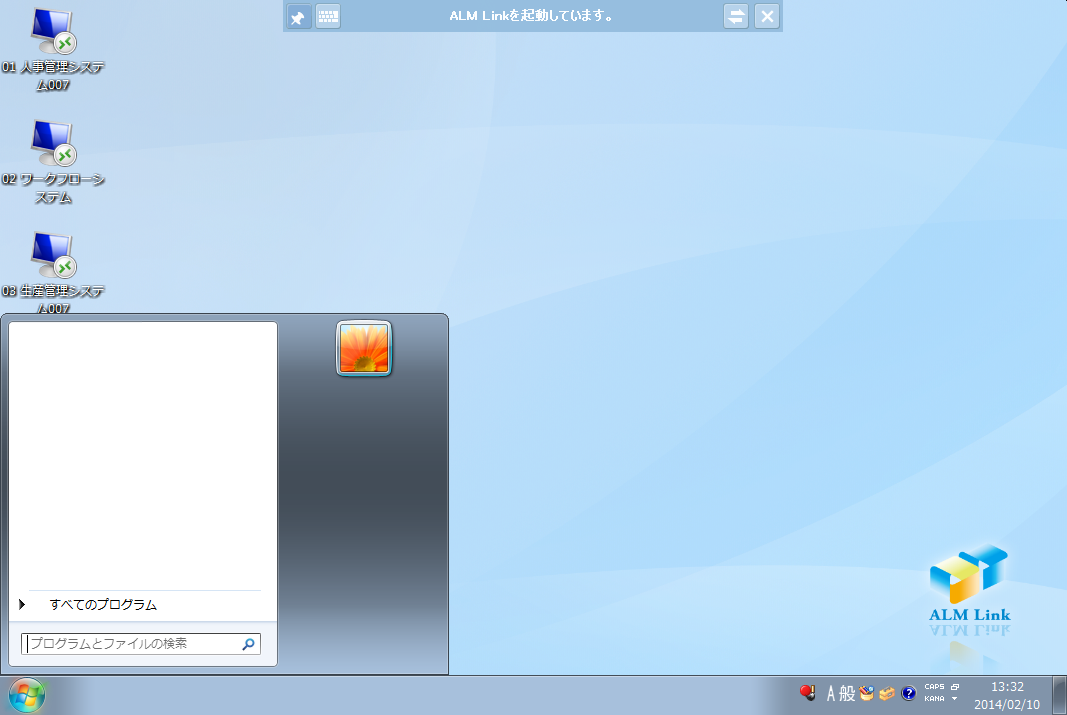Toggle the pin on the ALM Link bar
The image size is (1067, 715).
(x=299, y=16)
